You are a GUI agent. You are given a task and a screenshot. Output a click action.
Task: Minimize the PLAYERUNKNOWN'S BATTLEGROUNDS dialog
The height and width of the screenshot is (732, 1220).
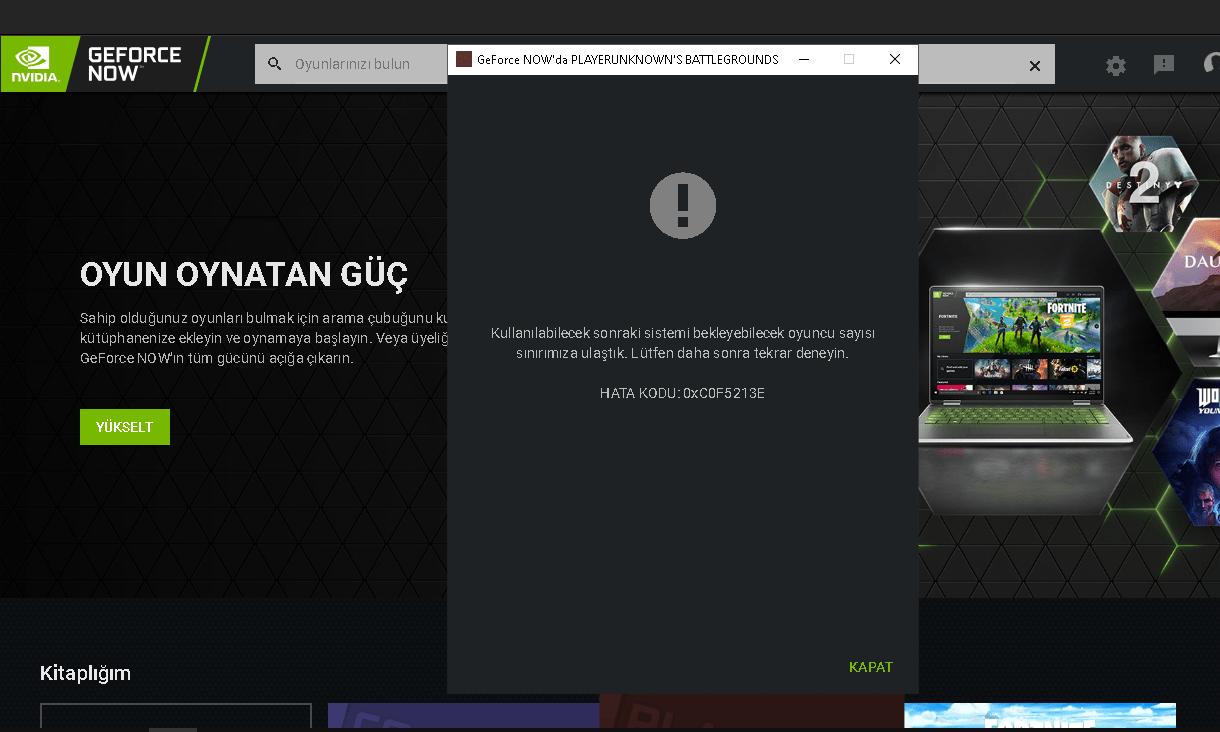[x=804, y=59]
